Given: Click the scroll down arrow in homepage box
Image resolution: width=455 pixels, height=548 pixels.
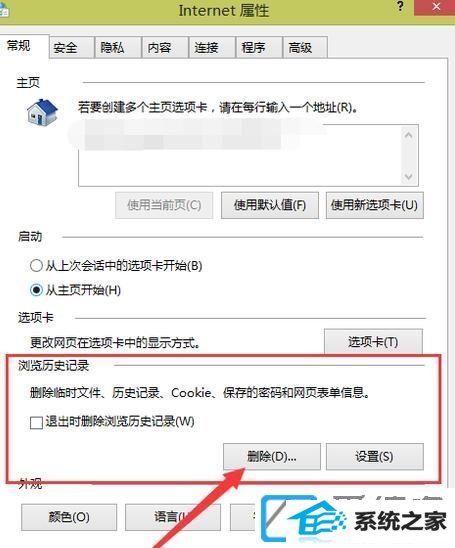Looking at the screenshot, I should click(x=409, y=176).
